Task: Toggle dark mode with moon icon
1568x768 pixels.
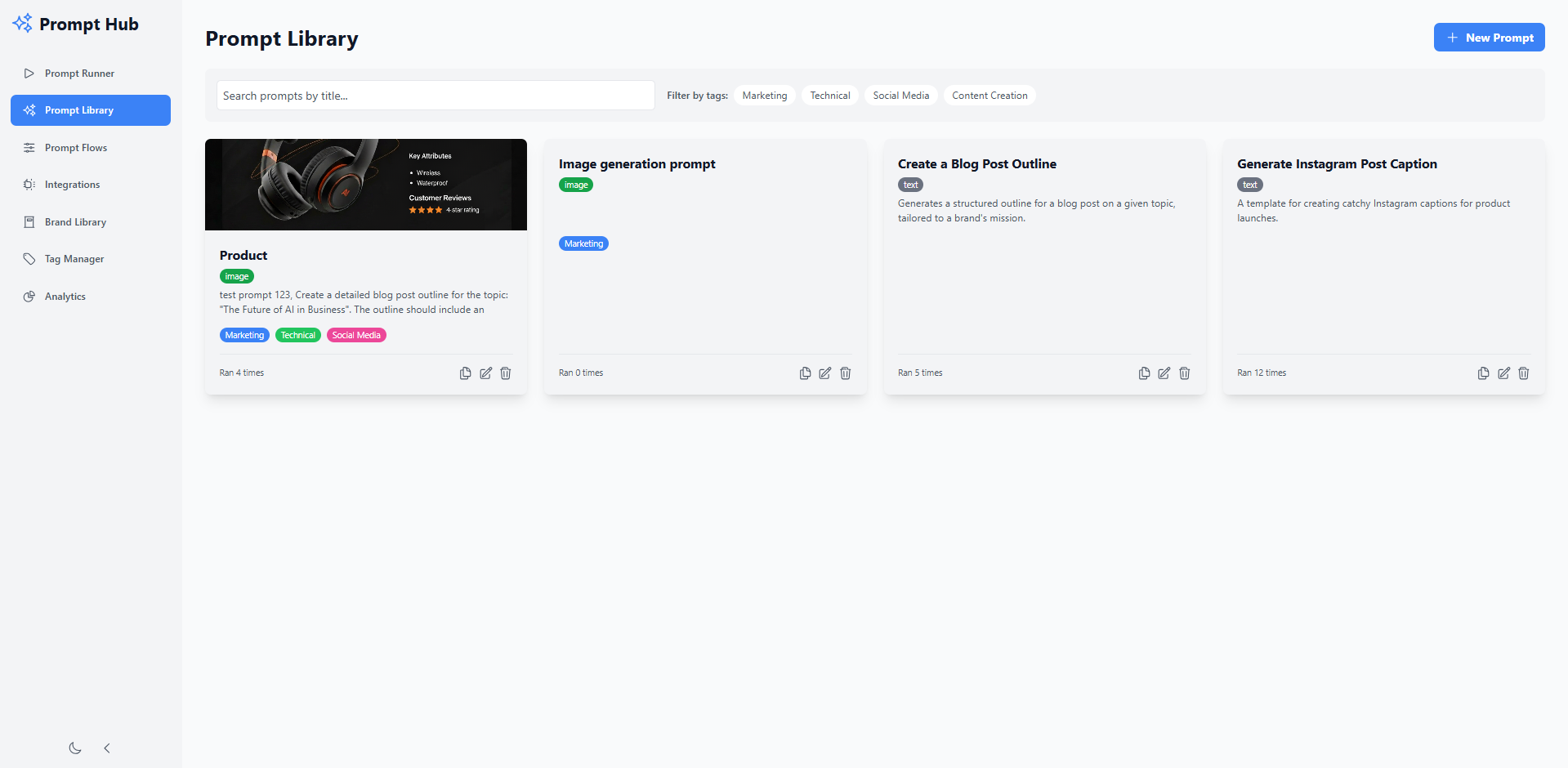Action: point(75,748)
